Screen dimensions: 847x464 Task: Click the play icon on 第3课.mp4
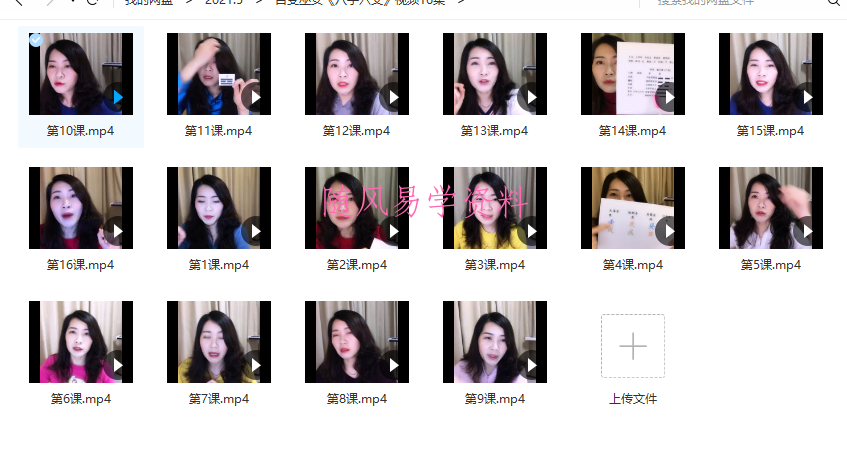531,231
